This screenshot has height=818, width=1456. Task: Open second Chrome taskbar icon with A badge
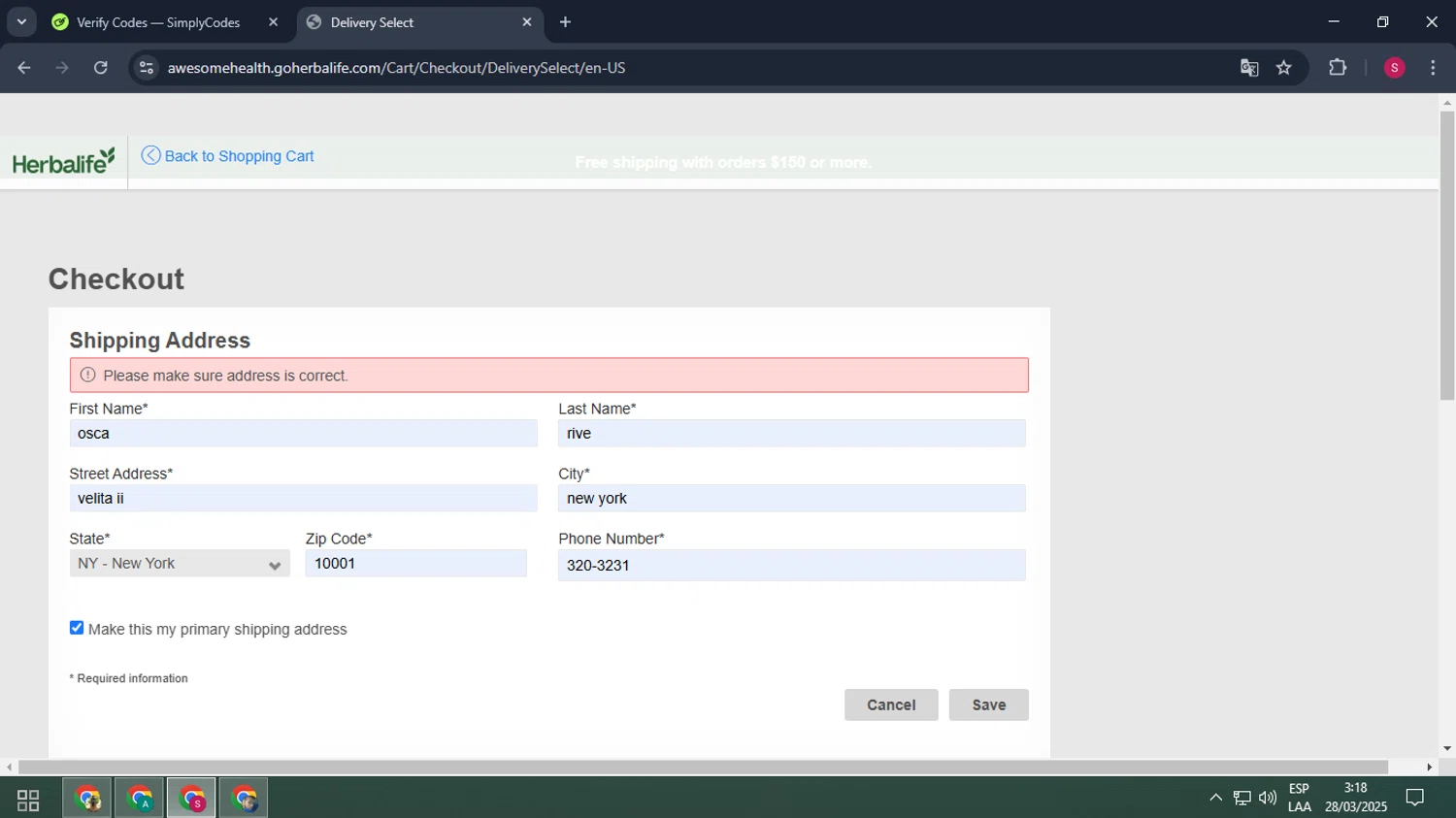tap(140, 800)
